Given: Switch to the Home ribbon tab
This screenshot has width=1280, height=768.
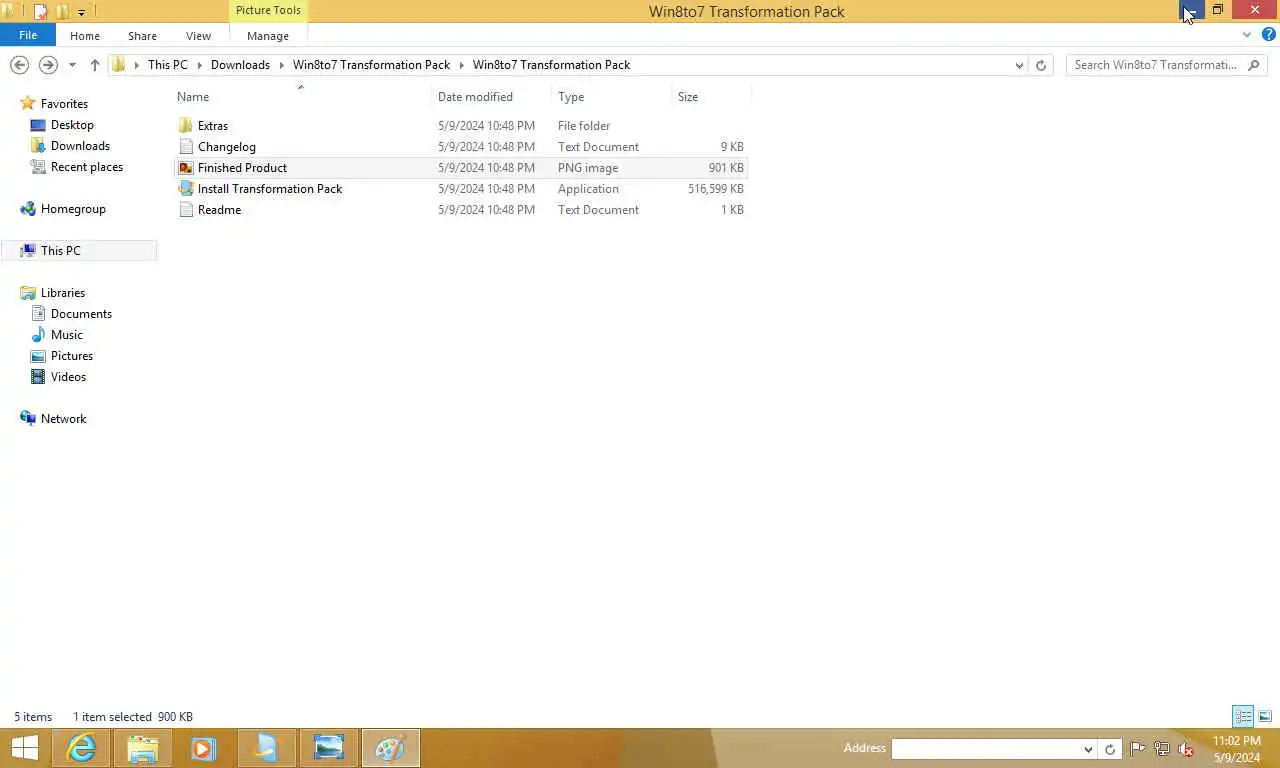Looking at the screenshot, I should point(85,36).
